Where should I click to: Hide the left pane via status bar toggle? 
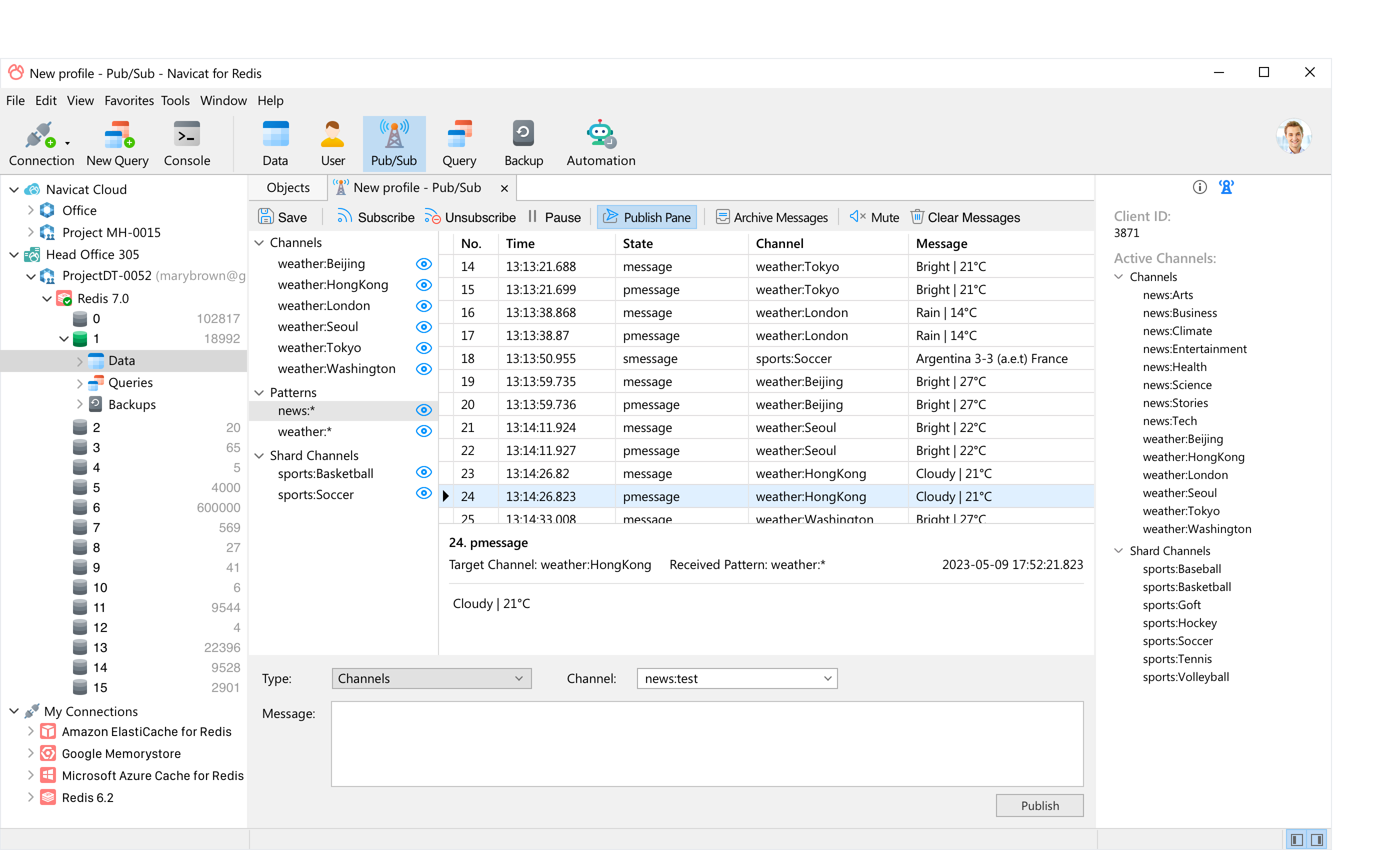[1296, 840]
